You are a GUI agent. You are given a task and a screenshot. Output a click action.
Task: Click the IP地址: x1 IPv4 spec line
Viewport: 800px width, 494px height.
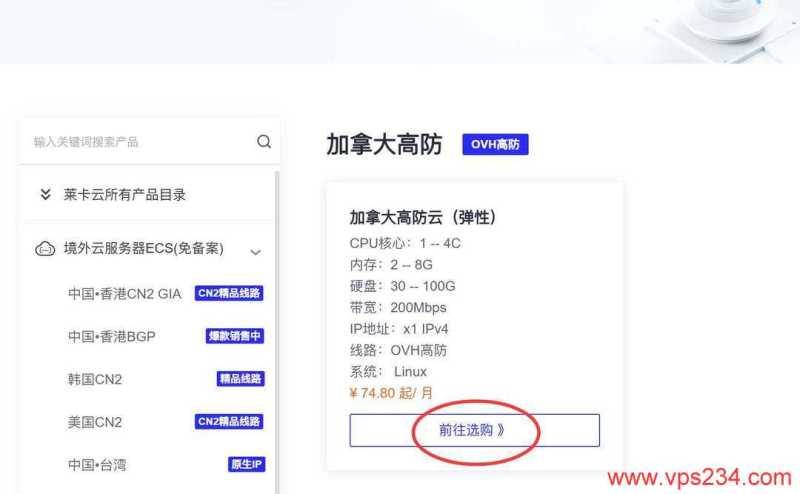click(399, 329)
